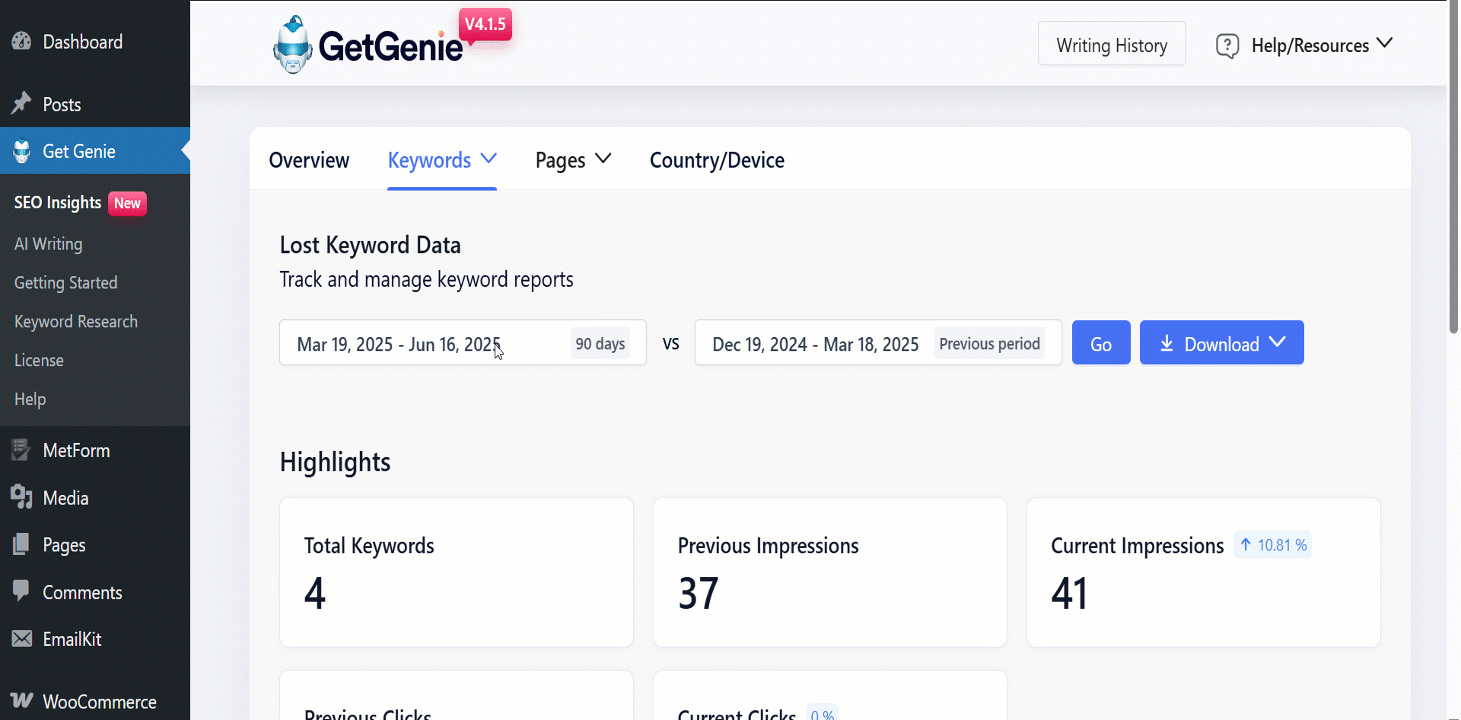Click the download arrow icon
This screenshot has height=720, width=1461.
coord(1166,343)
